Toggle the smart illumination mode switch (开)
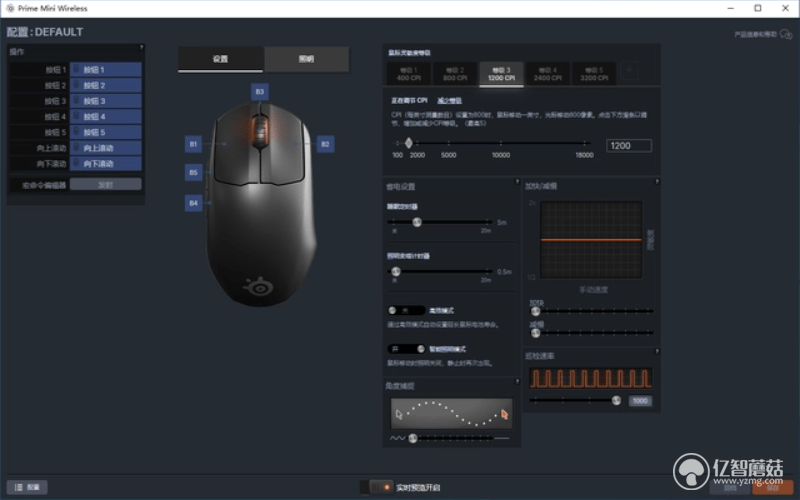 point(406,349)
